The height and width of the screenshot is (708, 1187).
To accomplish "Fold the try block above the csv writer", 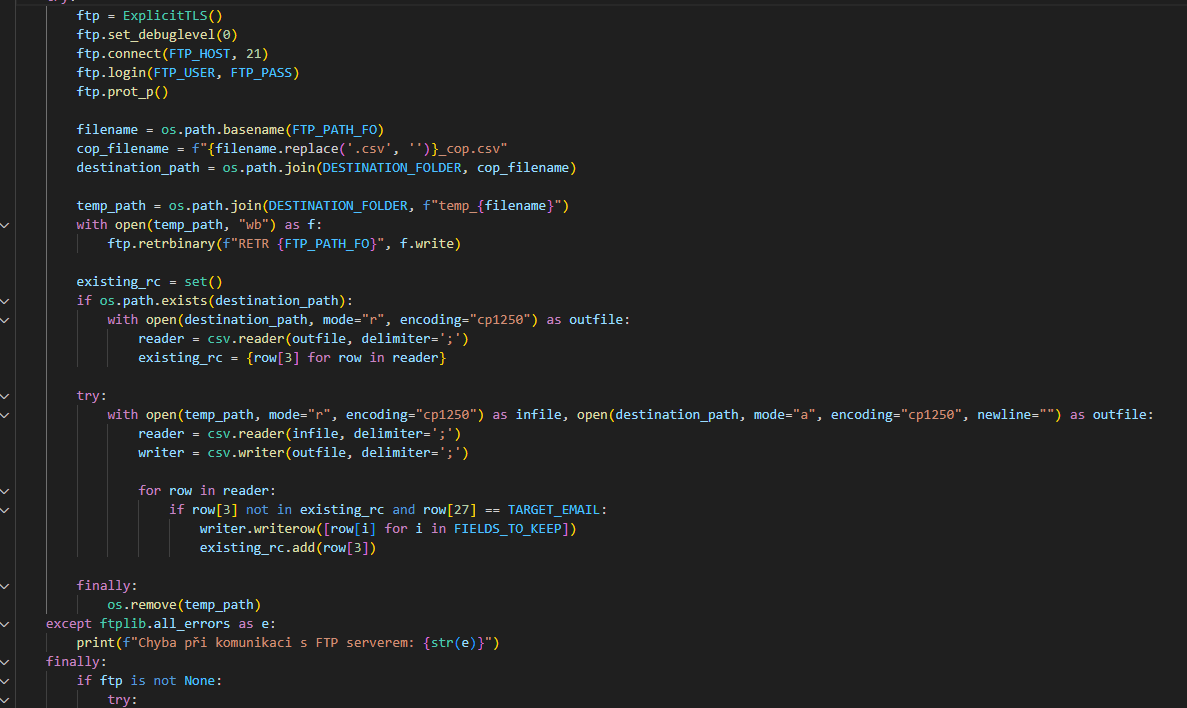I will click(x=5, y=396).
